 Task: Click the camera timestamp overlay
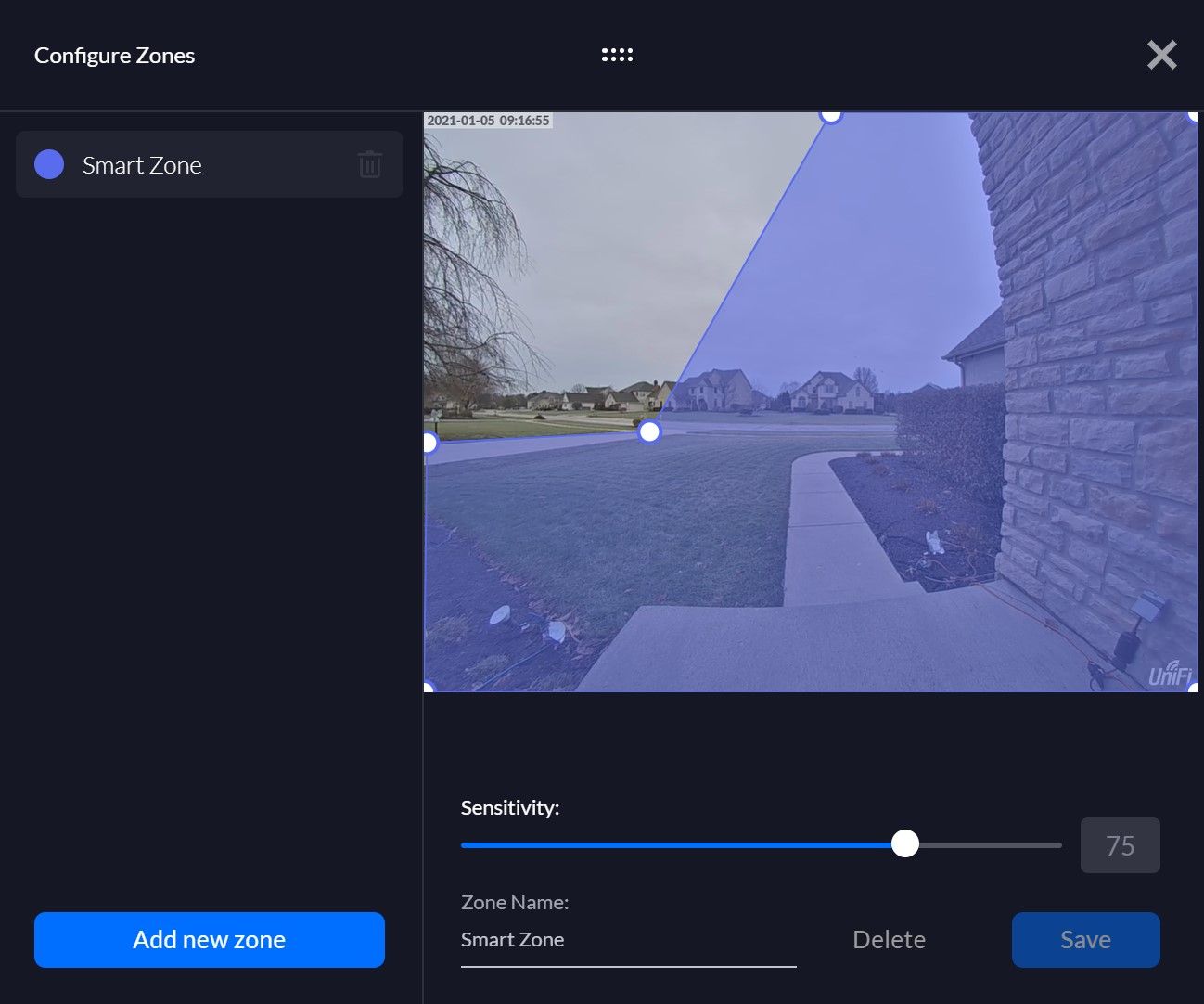coord(489,121)
